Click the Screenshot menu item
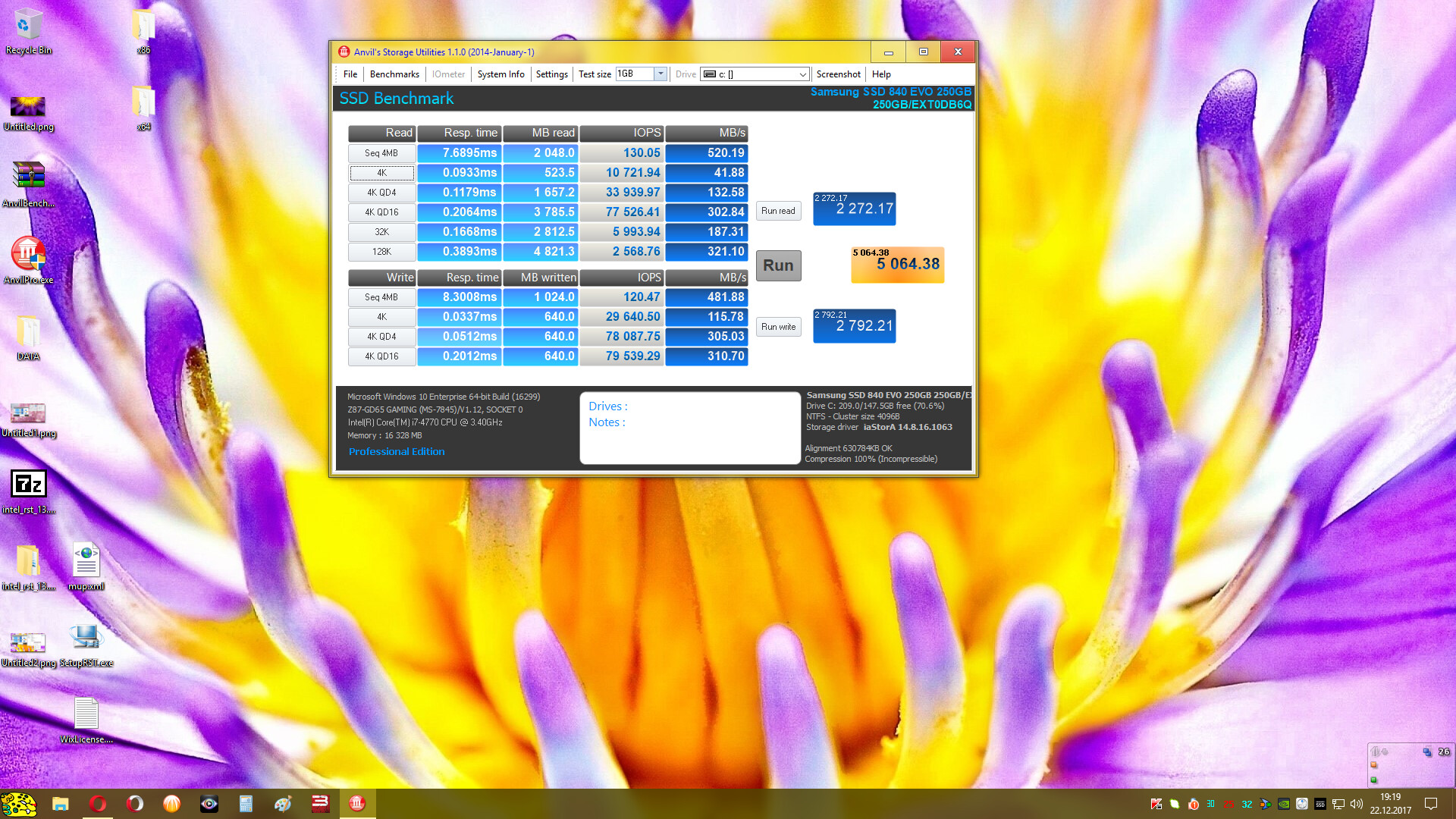1456x819 pixels. click(838, 74)
